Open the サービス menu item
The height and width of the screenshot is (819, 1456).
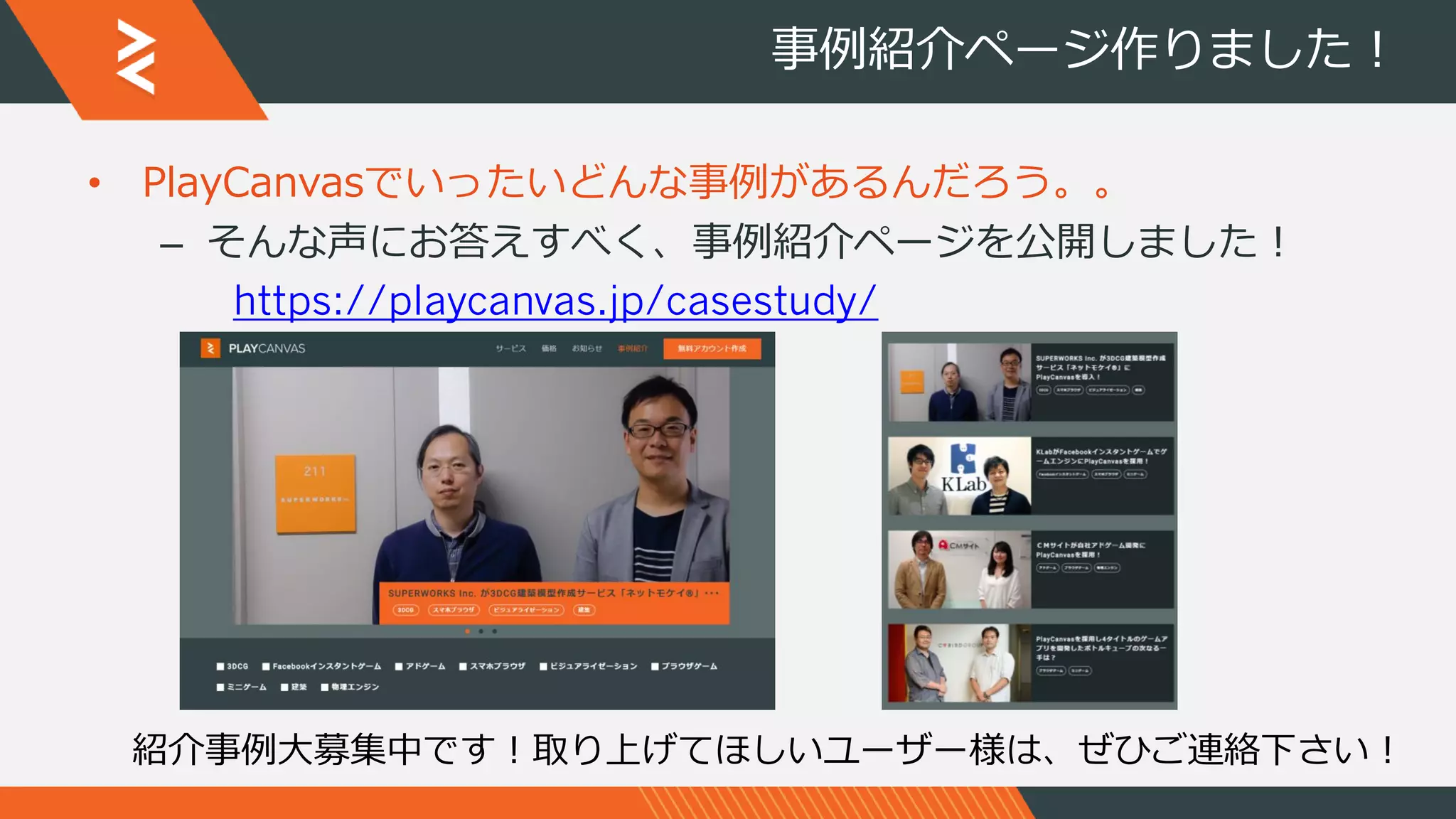pyautogui.click(x=510, y=348)
